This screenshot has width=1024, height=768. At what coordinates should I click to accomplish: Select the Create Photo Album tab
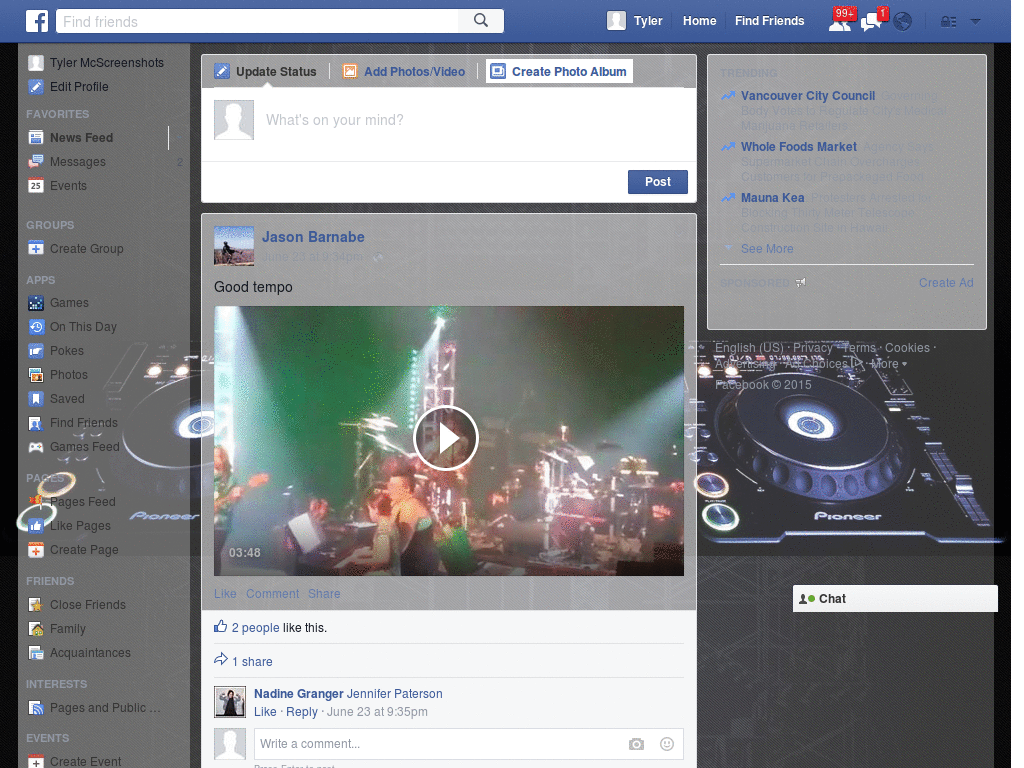560,71
